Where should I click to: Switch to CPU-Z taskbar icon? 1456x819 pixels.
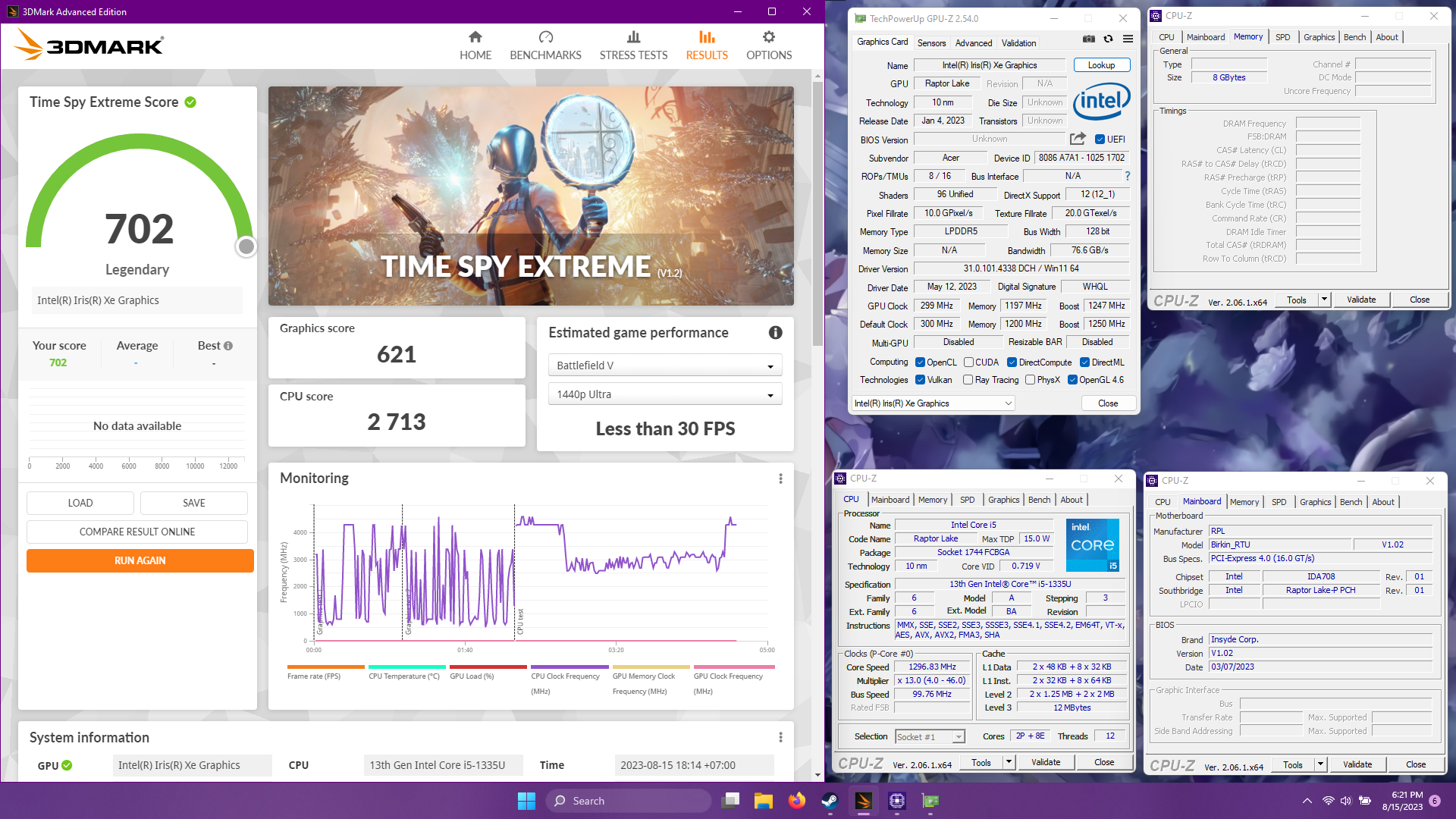pyautogui.click(x=897, y=801)
